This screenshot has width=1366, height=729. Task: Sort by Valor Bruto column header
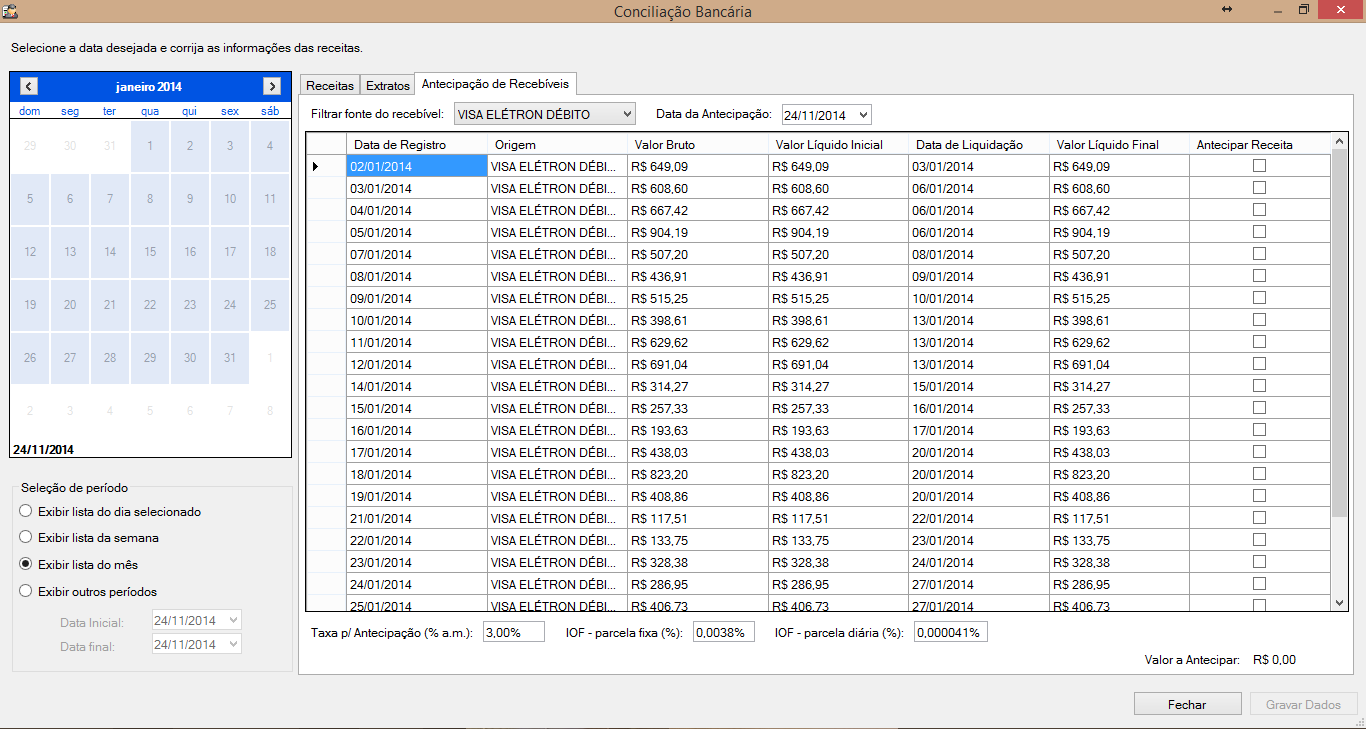696,145
